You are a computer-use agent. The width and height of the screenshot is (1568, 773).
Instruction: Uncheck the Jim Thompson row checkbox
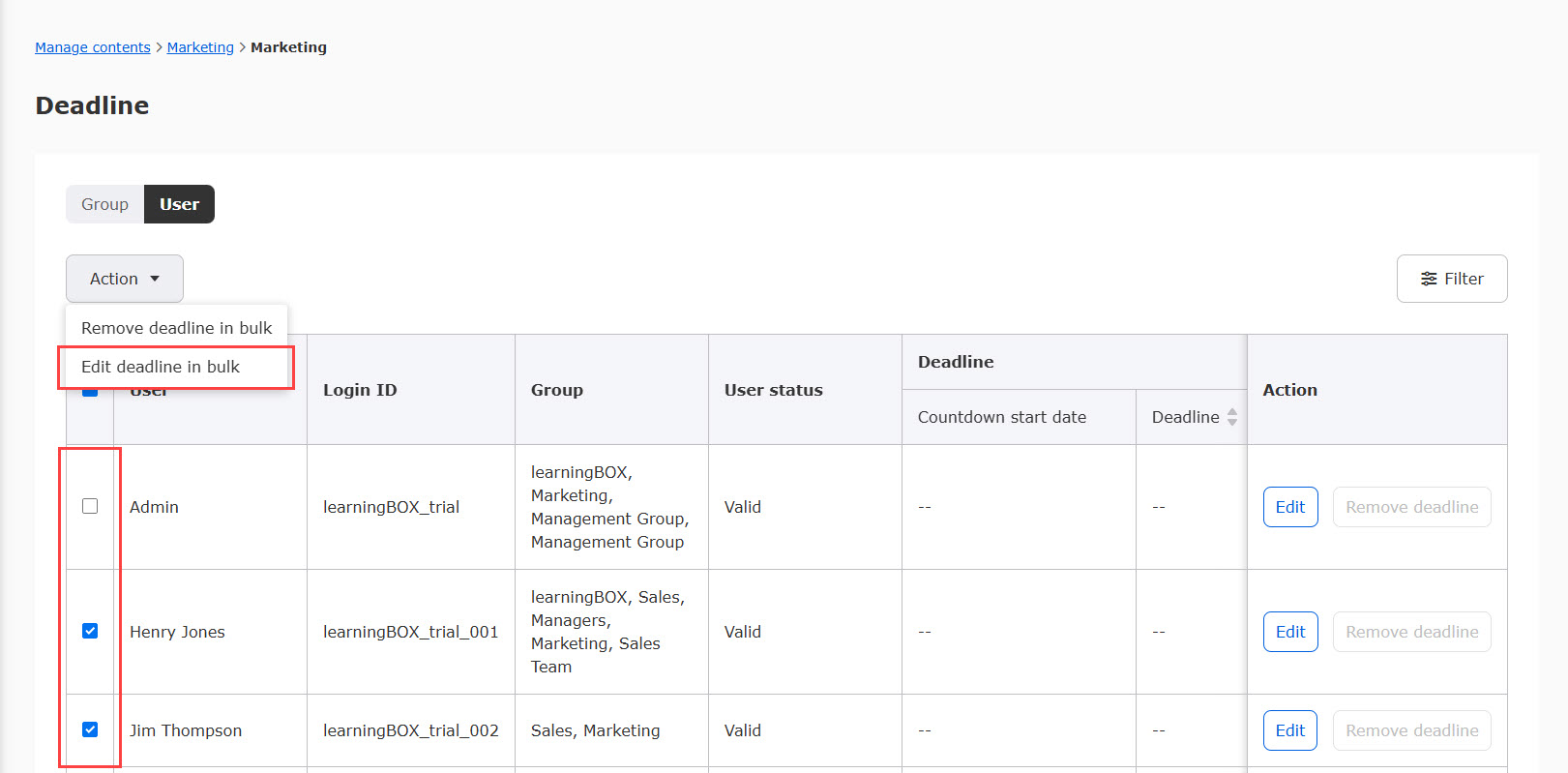pyautogui.click(x=90, y=729)
